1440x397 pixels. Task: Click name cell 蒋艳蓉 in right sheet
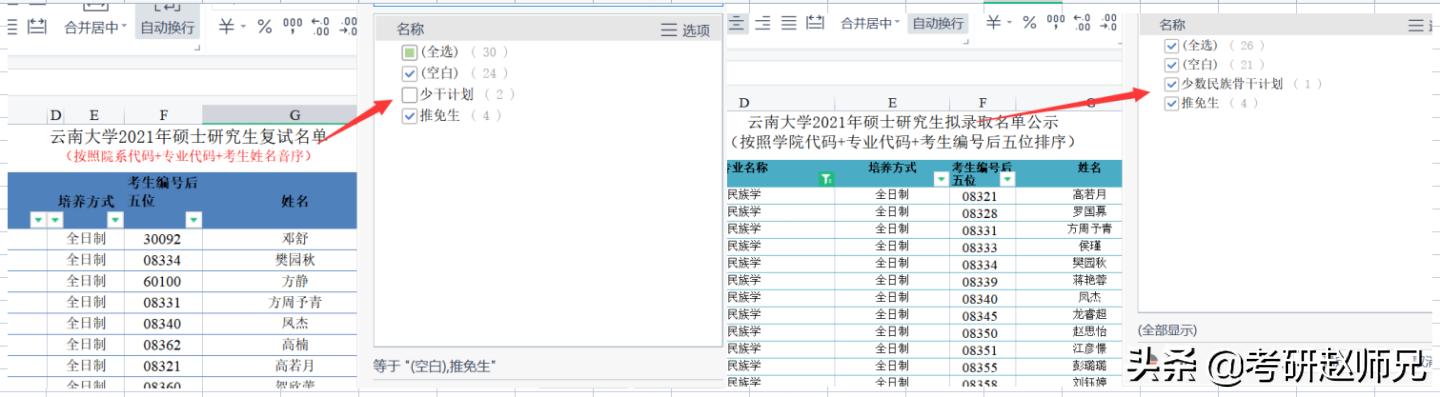1089,281
